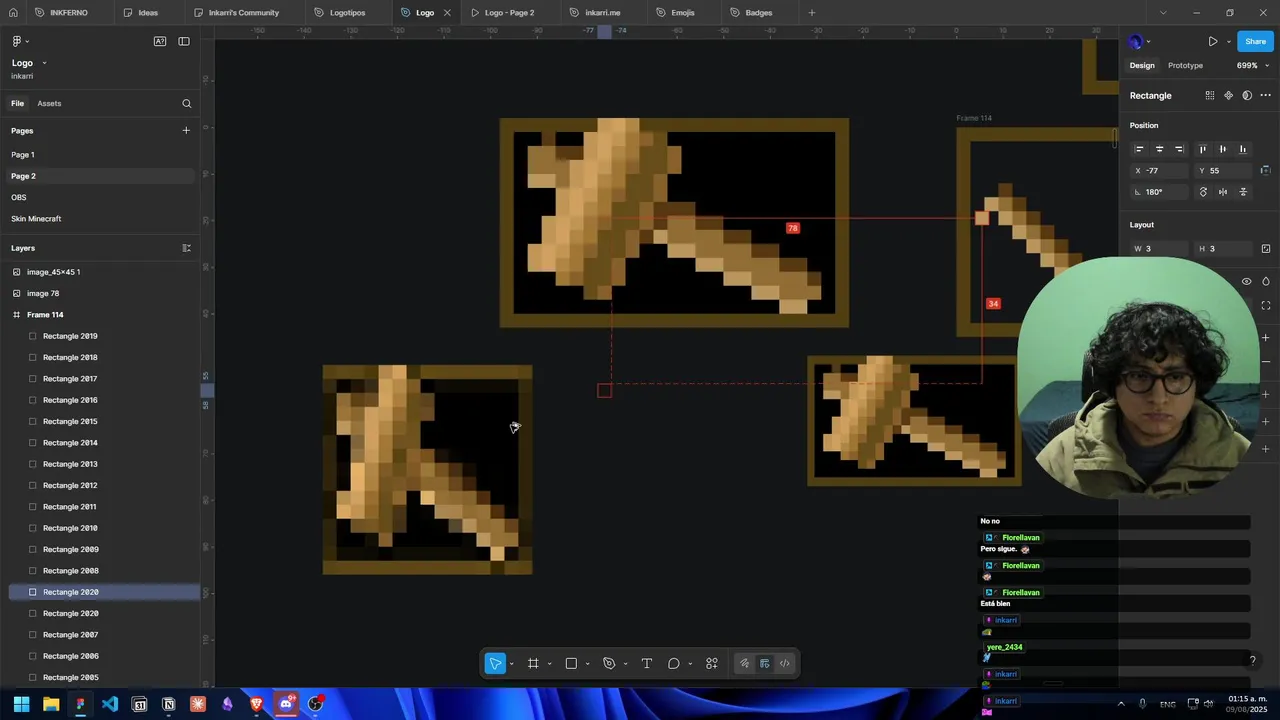1280x720 pixels.
Task: Select the Rectangle shape tool
Action: coord(571,663)
